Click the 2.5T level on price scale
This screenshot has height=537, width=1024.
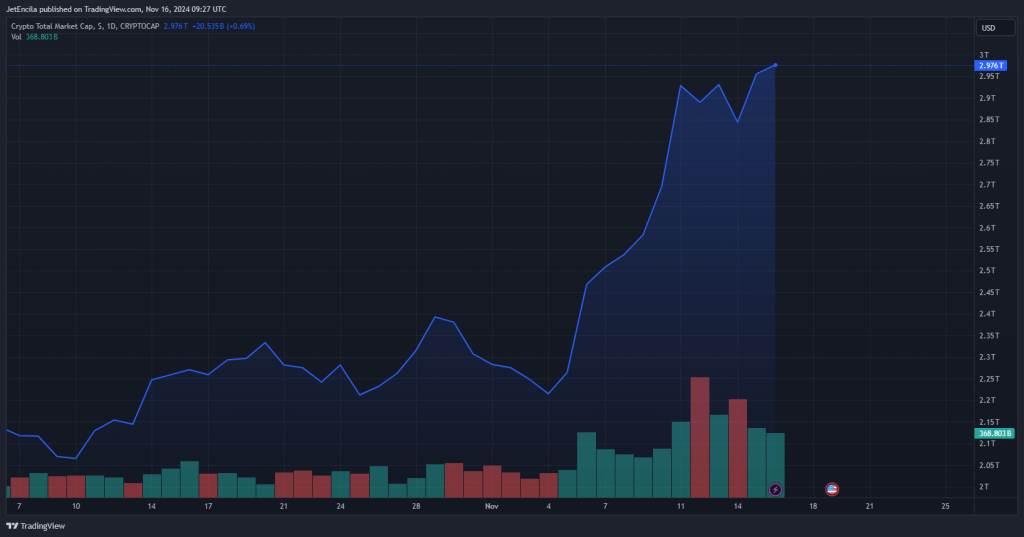(x=987, y=270)
